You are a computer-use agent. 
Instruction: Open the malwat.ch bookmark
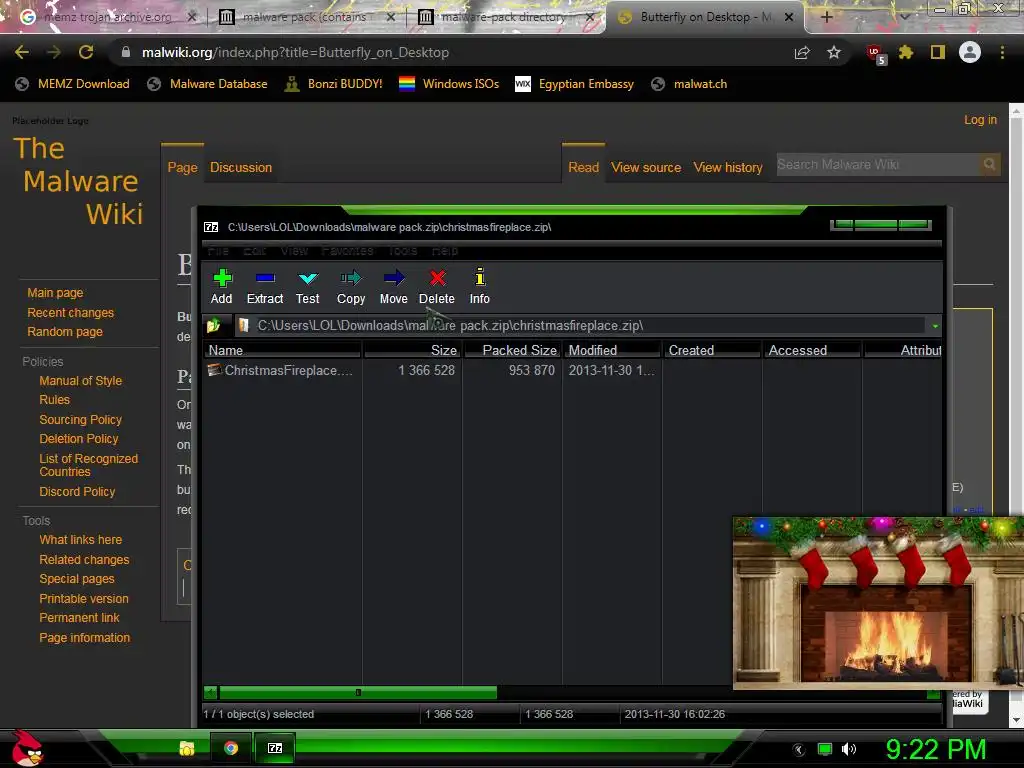[690, 84]
